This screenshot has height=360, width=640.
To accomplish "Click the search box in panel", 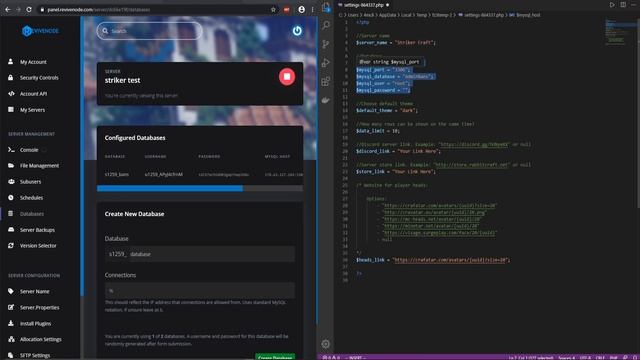I will pyautogui.click(x=149, y=31).
